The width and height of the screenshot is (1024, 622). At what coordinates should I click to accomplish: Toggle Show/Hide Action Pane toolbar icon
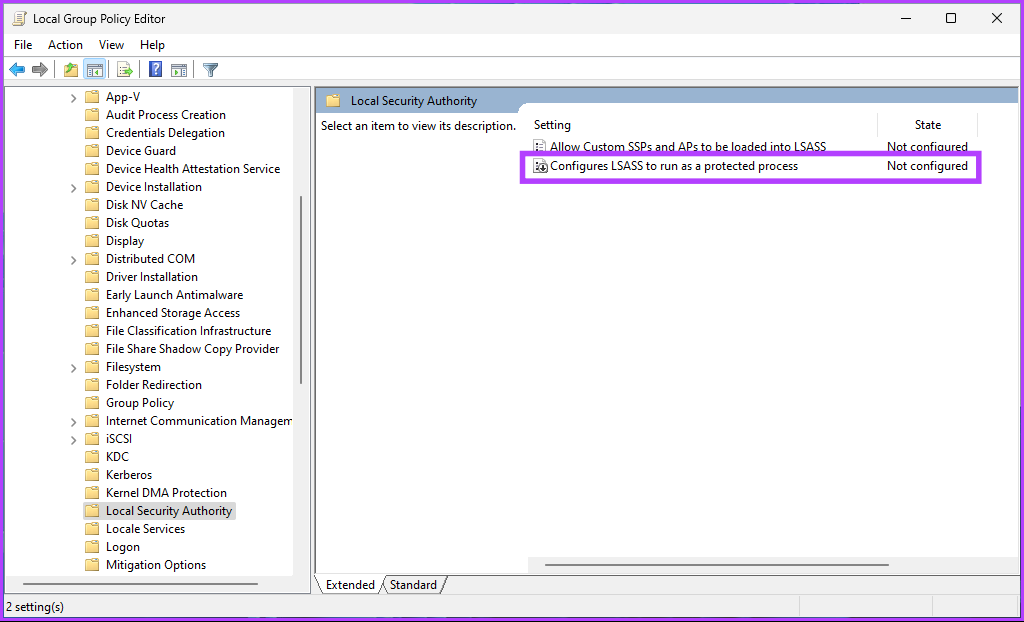click(x=178, y=69)
